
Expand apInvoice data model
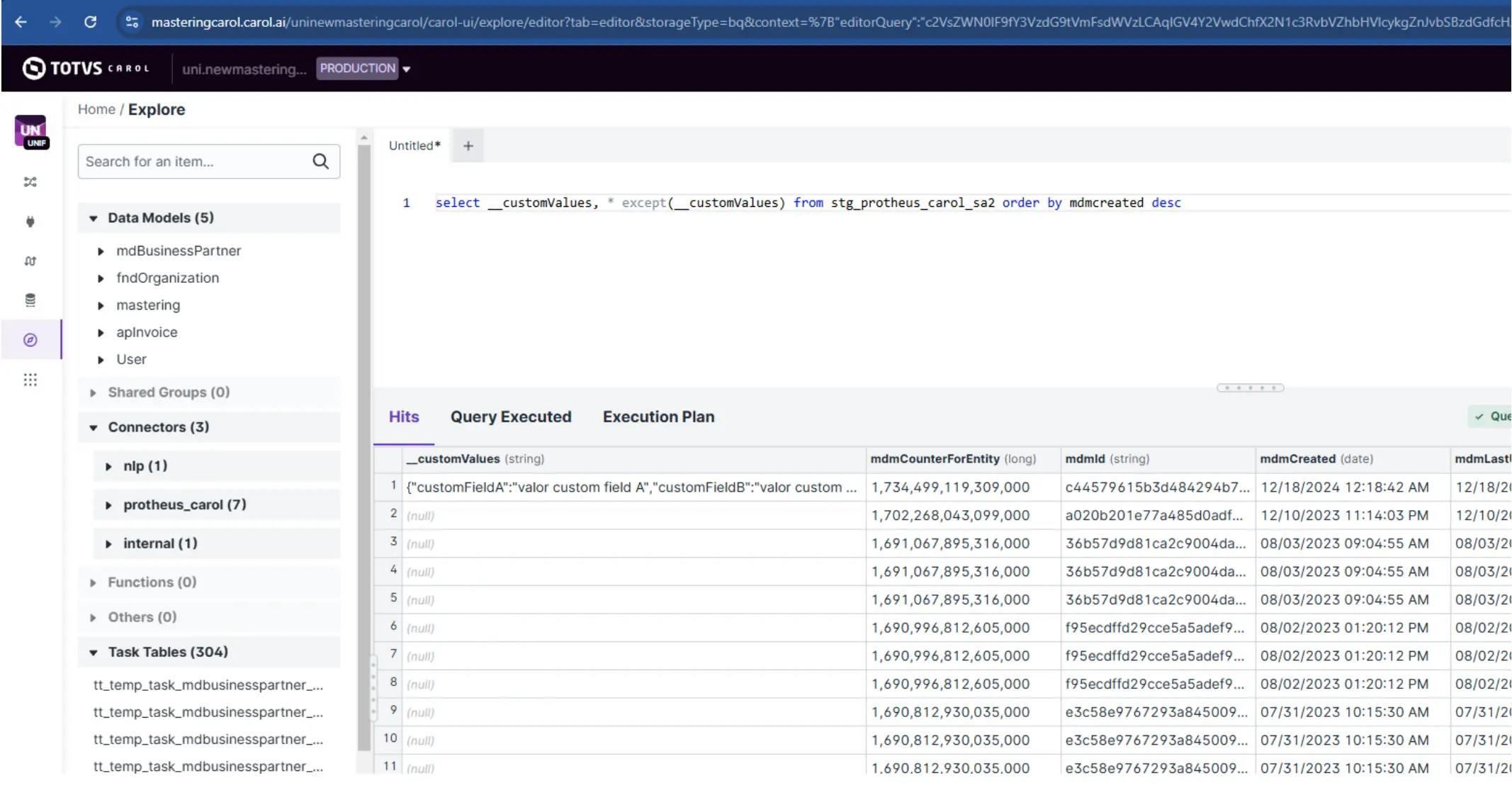pyautogui.click(x=101, y=332)
